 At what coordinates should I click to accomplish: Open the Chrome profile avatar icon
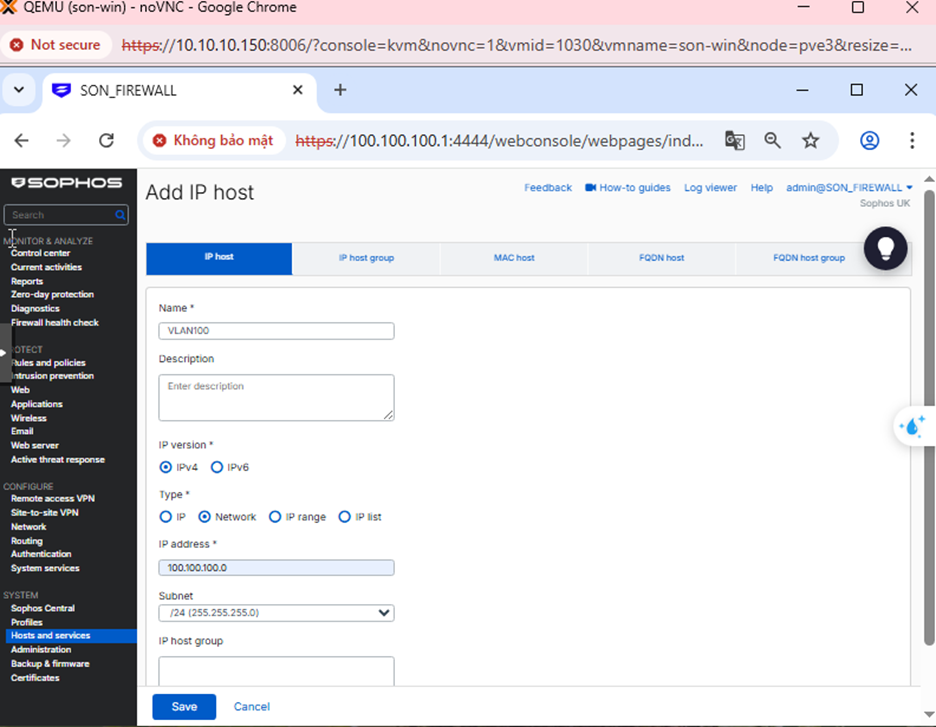point(869,141)
